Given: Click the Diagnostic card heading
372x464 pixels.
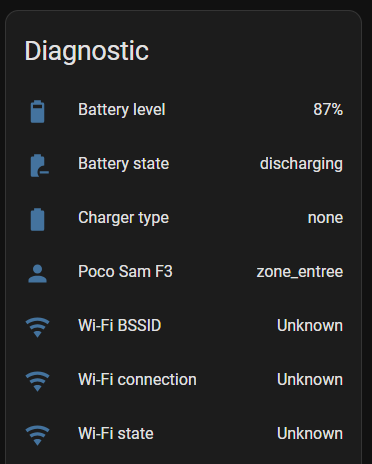Looking at the screenshot, I should pos(87,51).
